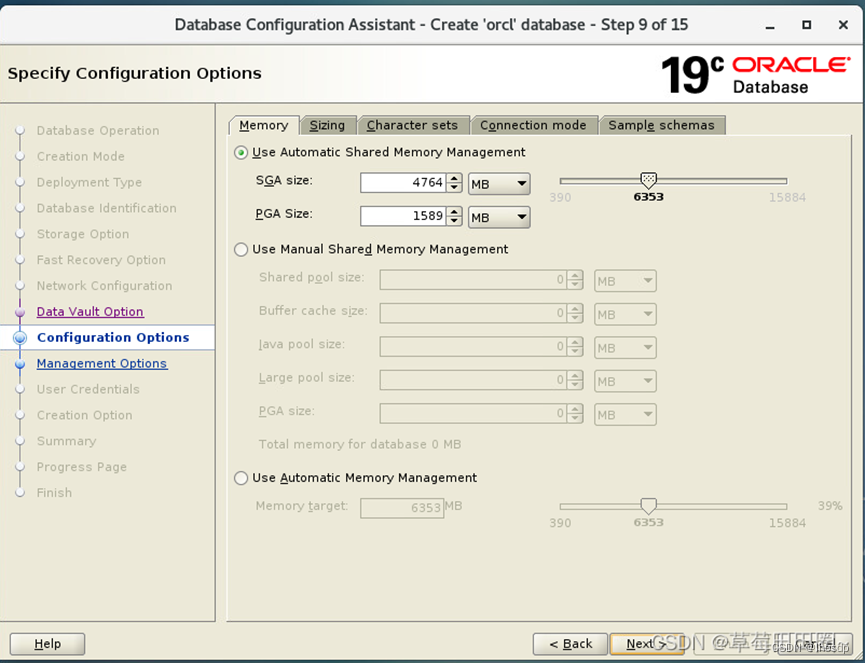Maximize the Database Configuration Assistant window
865x663 pixels.
coord(807,25)
